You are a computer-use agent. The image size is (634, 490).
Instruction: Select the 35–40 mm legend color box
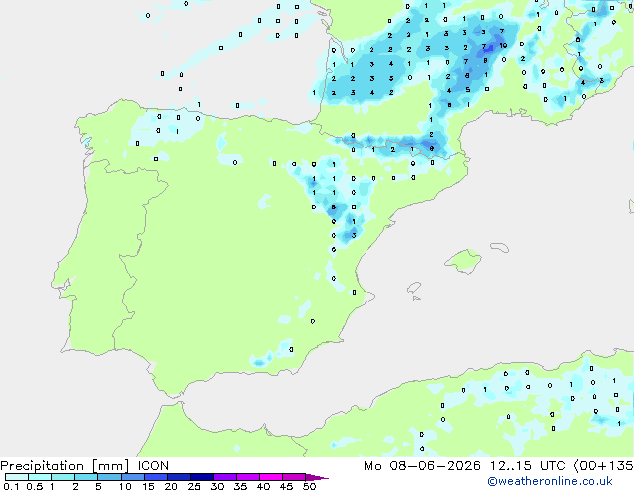pyautogui.click(x=248, y=477)
